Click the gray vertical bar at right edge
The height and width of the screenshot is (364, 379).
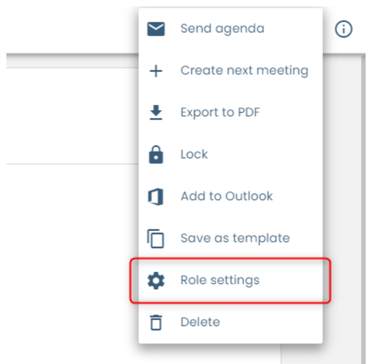[x=363, y=209]
